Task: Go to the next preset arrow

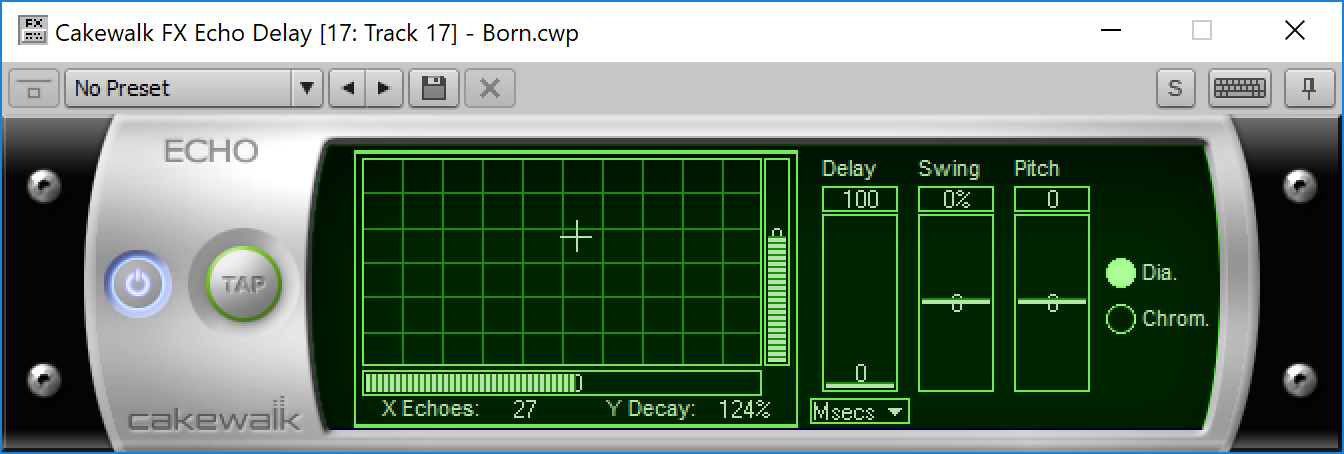Action: pyautogui.click(x=384, y=88)
